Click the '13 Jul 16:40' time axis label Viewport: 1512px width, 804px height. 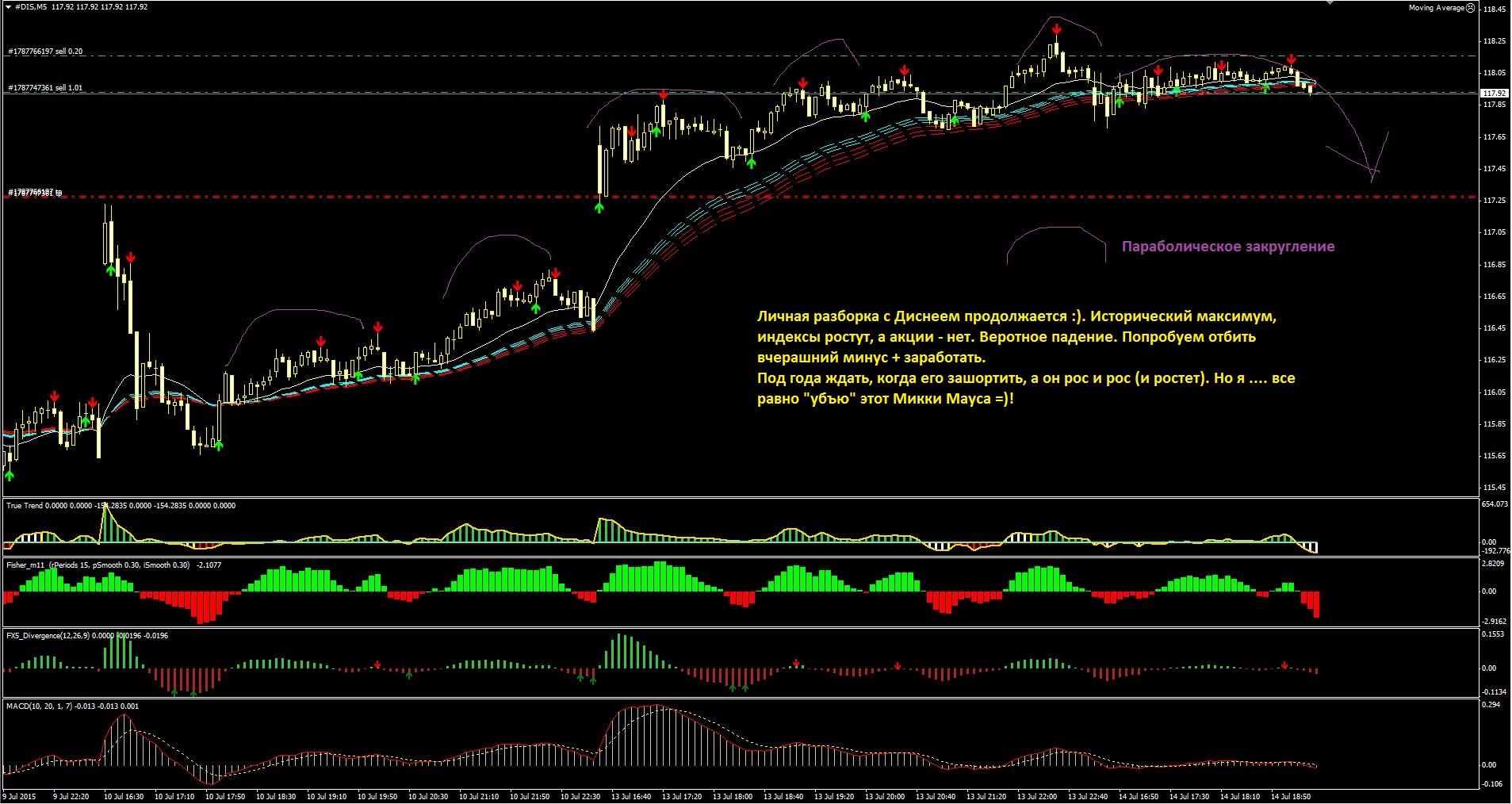(631, 796)
